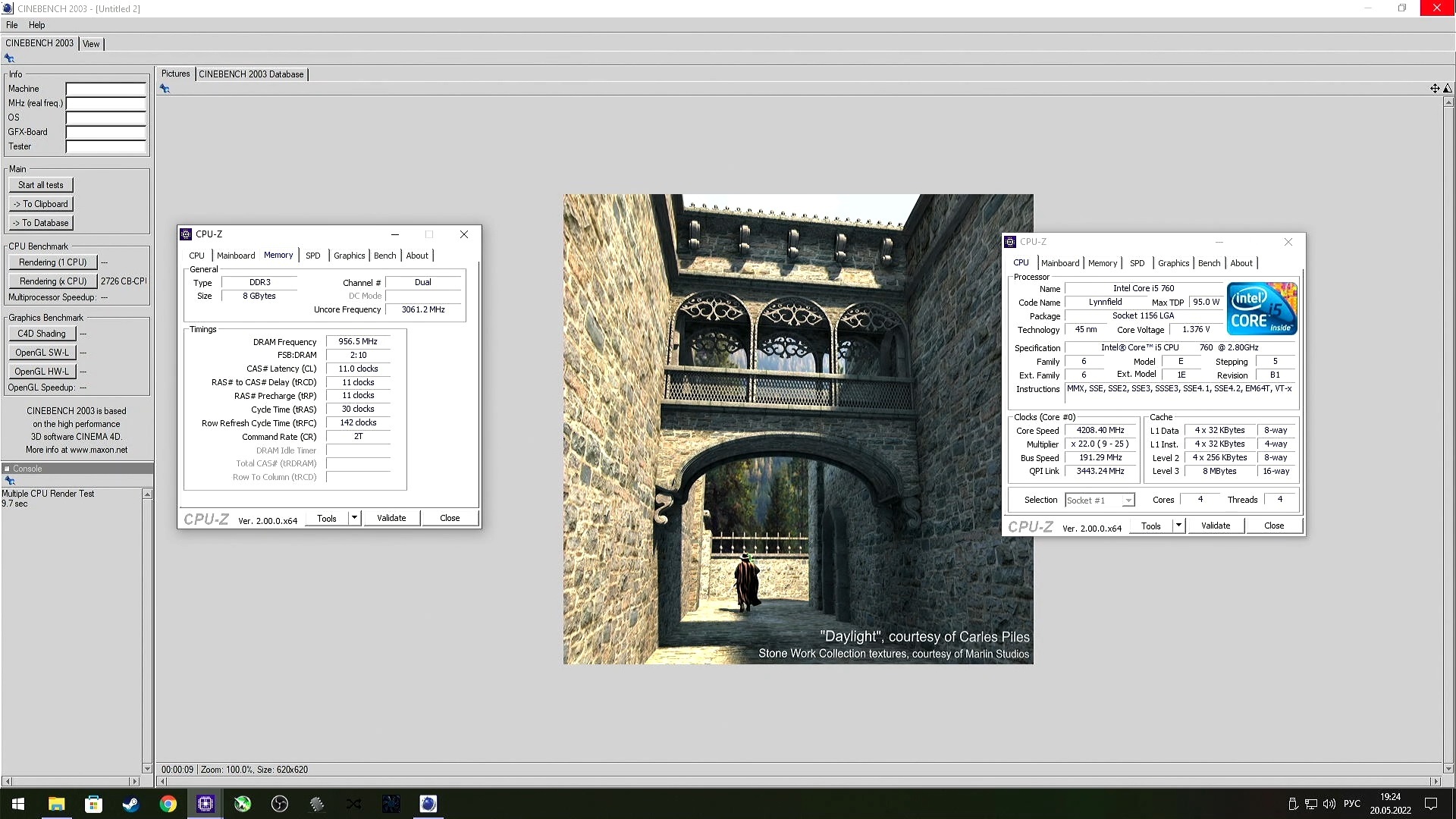Click the Machine input field
Viewport: 1456px width, 819px height.
(105, 89)
